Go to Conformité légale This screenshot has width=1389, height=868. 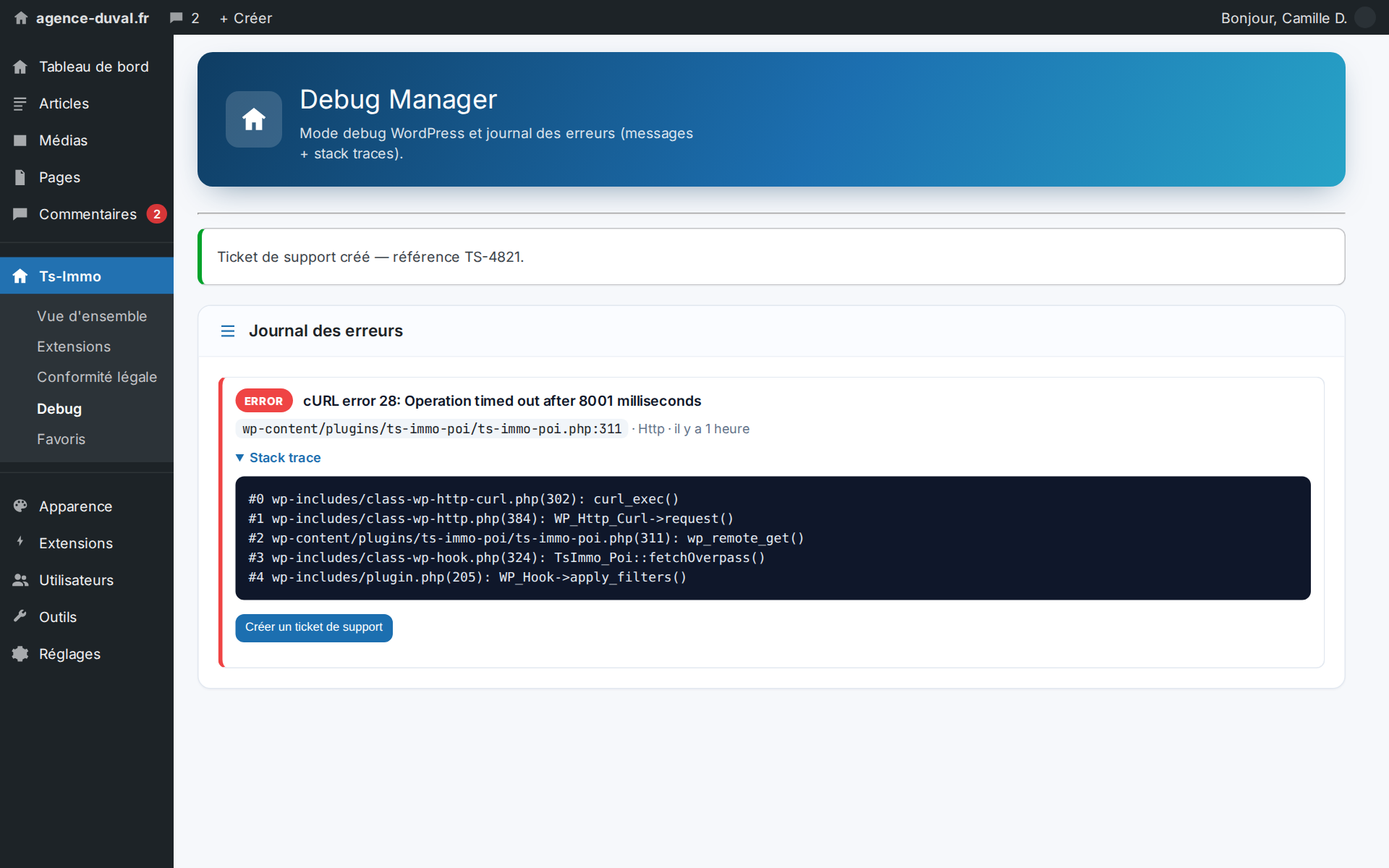pos(97,377)
